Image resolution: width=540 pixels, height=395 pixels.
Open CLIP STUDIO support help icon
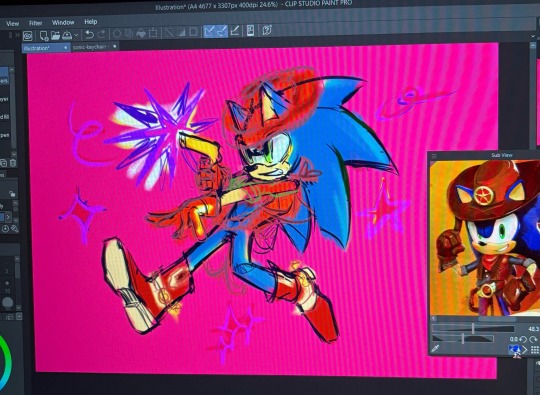267,30
